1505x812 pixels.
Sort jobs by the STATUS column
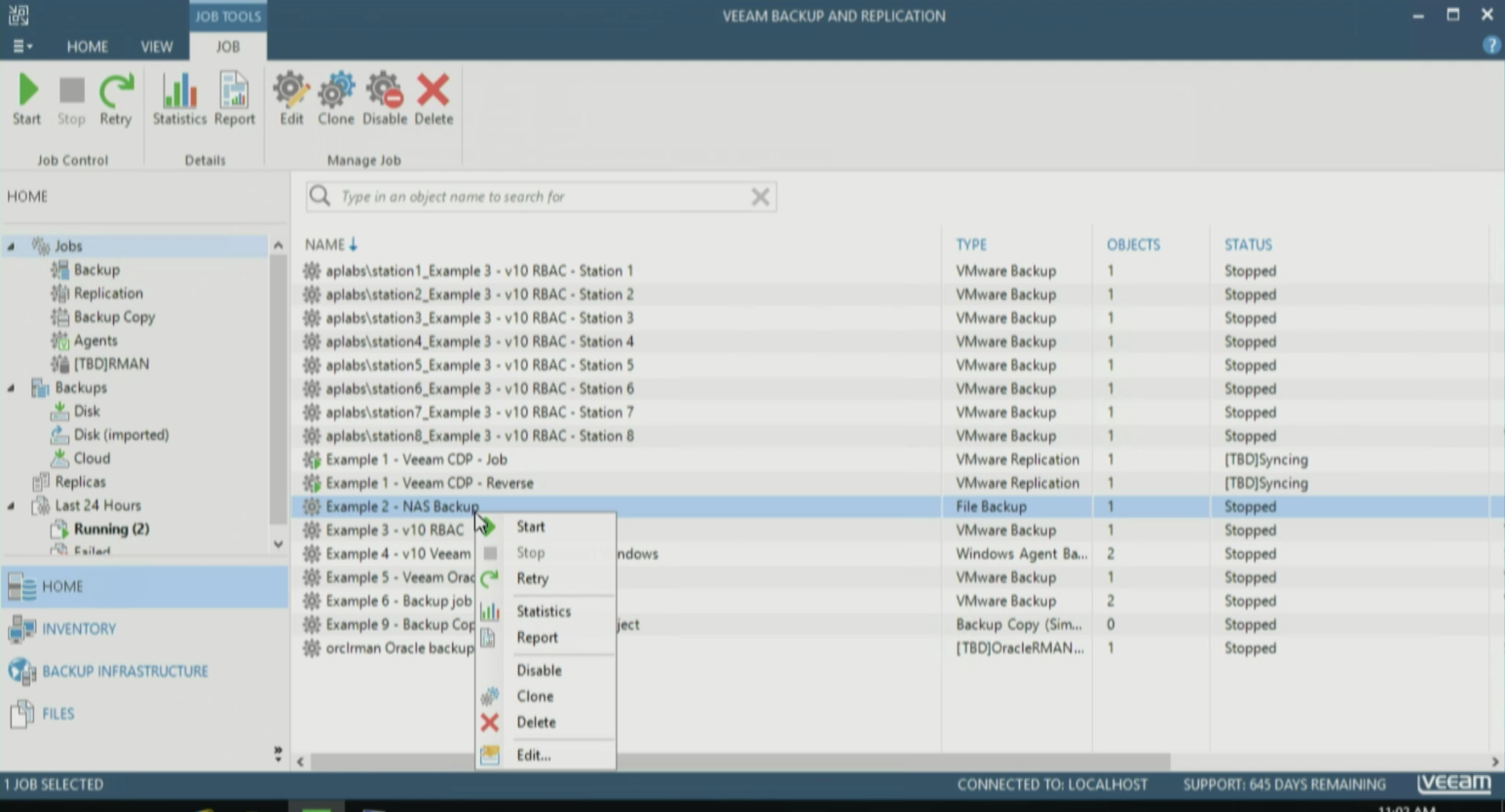[x=1248, y=244]
